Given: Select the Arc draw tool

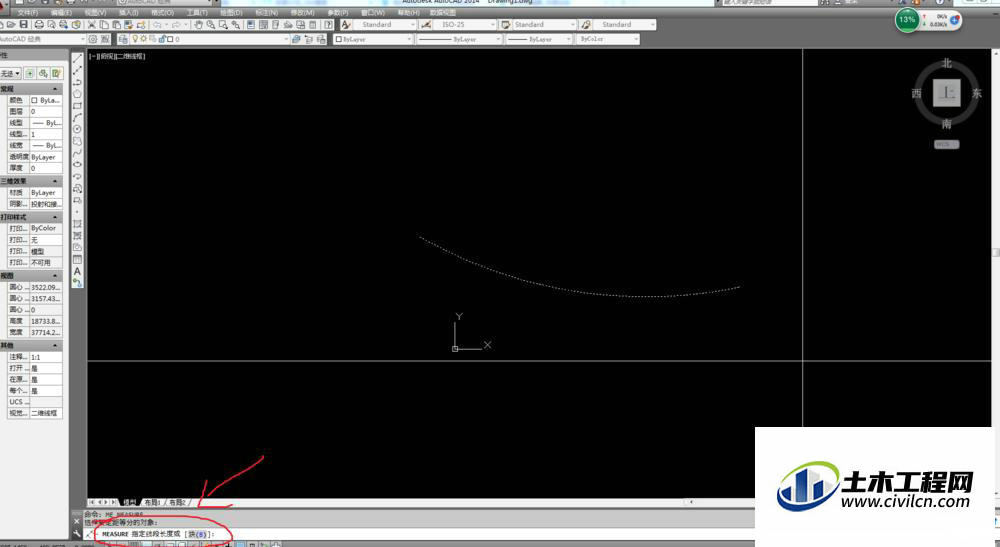Looking at the screenshot, I should [x=77, y=117].
